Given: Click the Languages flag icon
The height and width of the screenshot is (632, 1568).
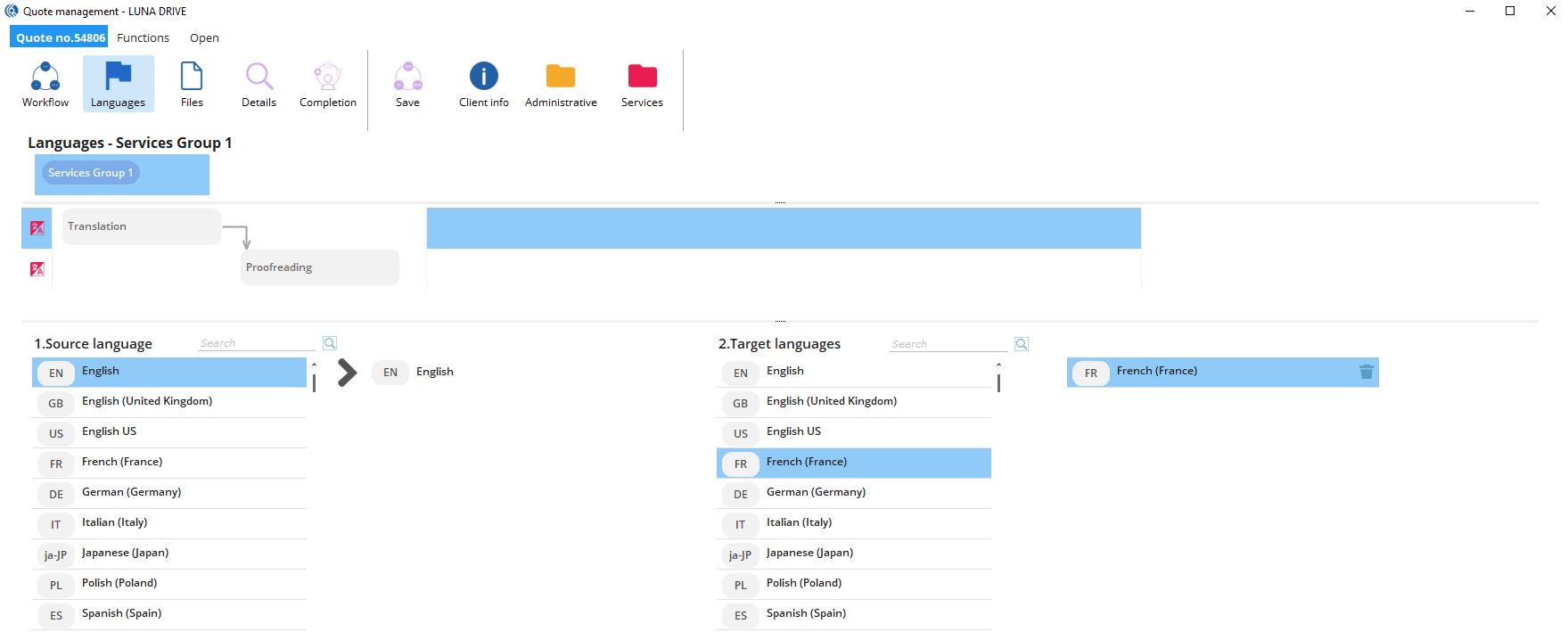Looking at the screenshot, I should coord(118,78).
